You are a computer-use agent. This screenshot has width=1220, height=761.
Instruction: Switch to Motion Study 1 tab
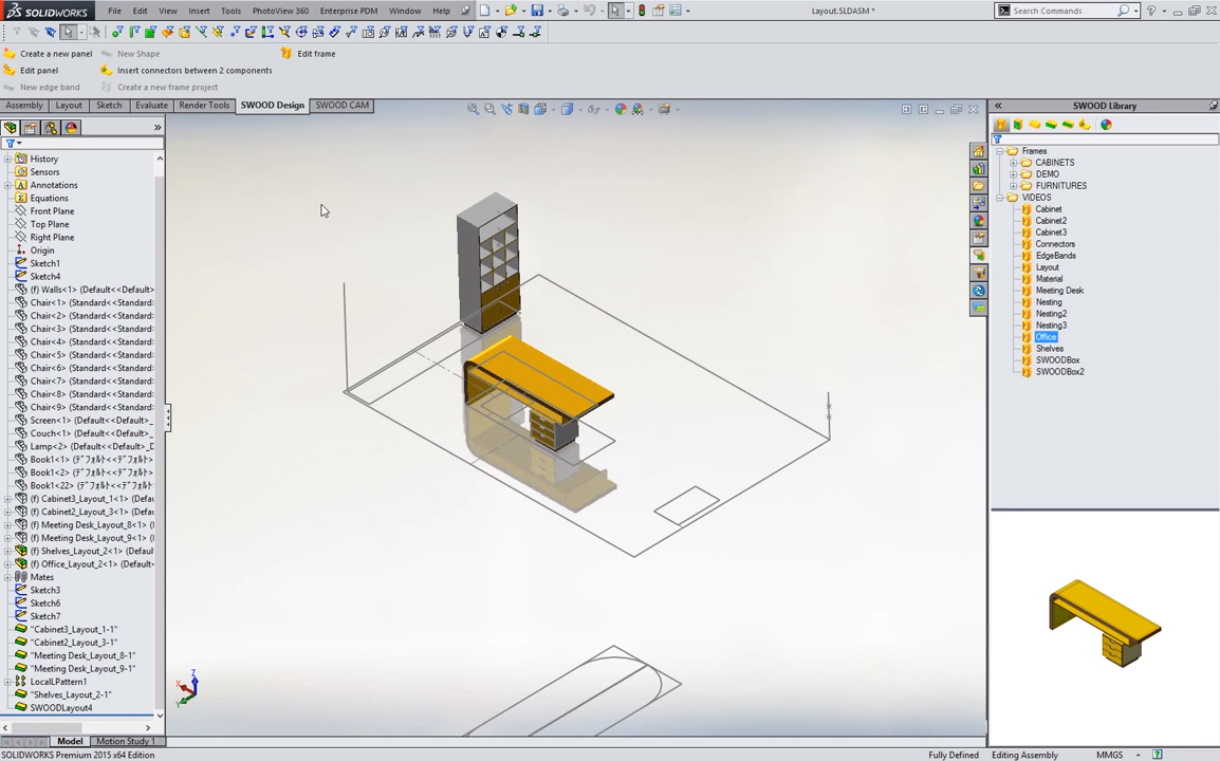click(x=125, y=741)
